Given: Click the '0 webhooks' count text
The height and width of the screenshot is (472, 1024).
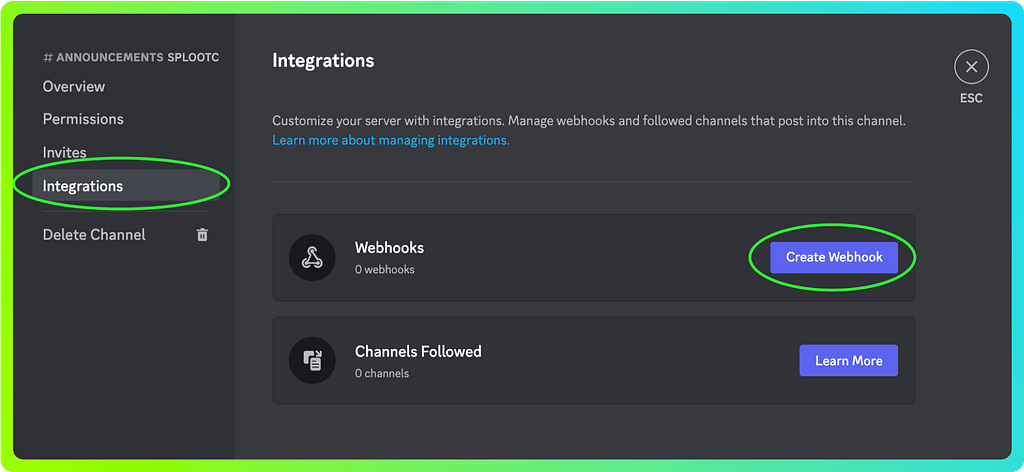Looking at the screenshot, I should [x=384, y=270].
